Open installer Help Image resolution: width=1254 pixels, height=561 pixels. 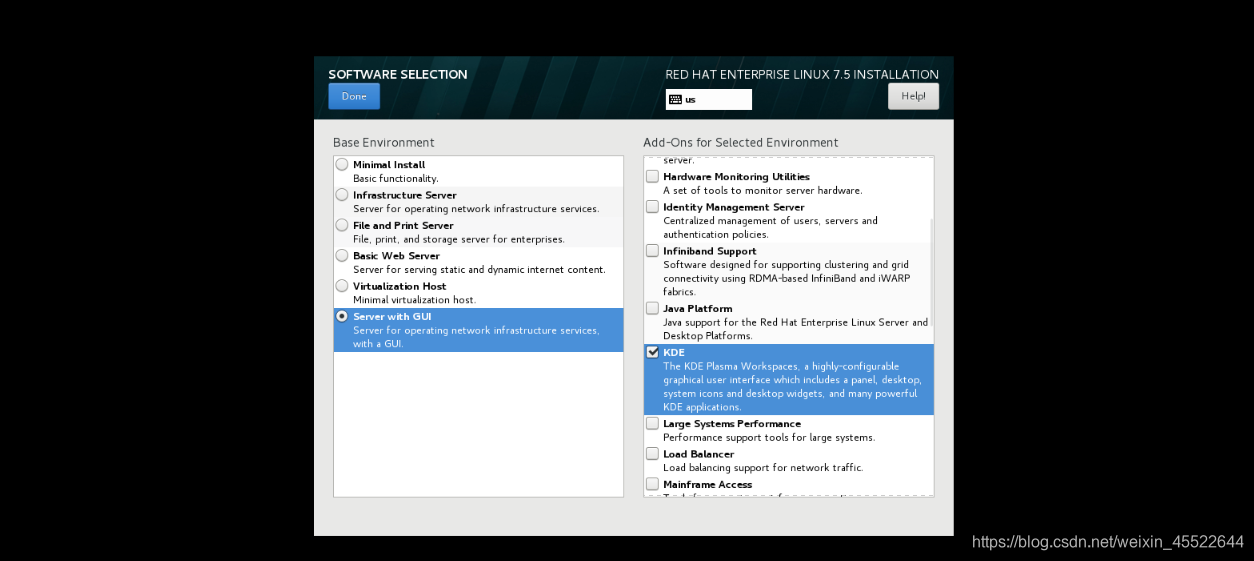tap(913, 96)
